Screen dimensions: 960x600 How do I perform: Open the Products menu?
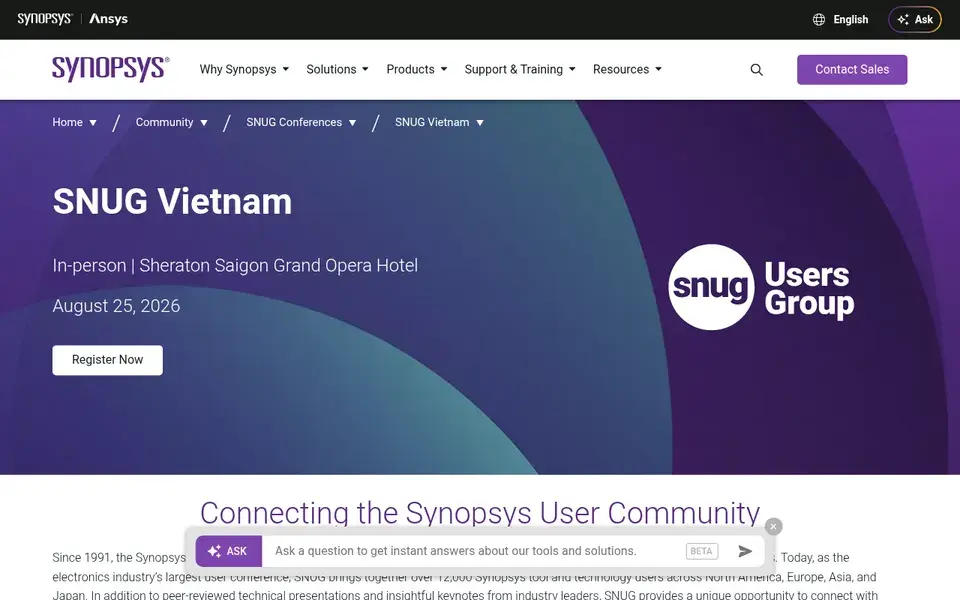[410, 69]
